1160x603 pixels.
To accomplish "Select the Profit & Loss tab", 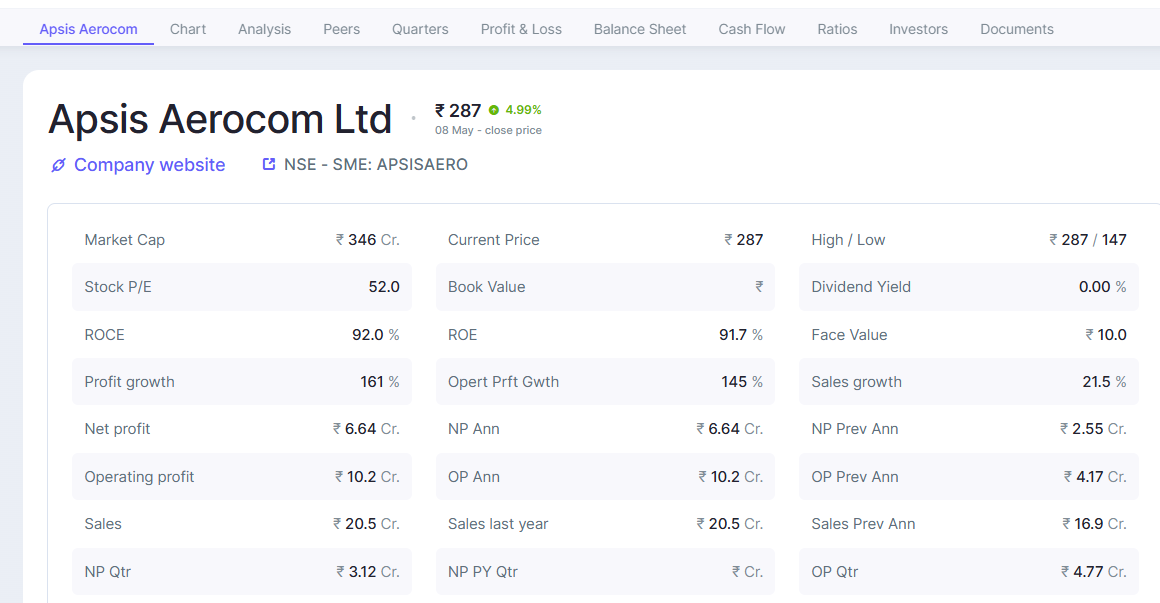I will click(521, 29).
